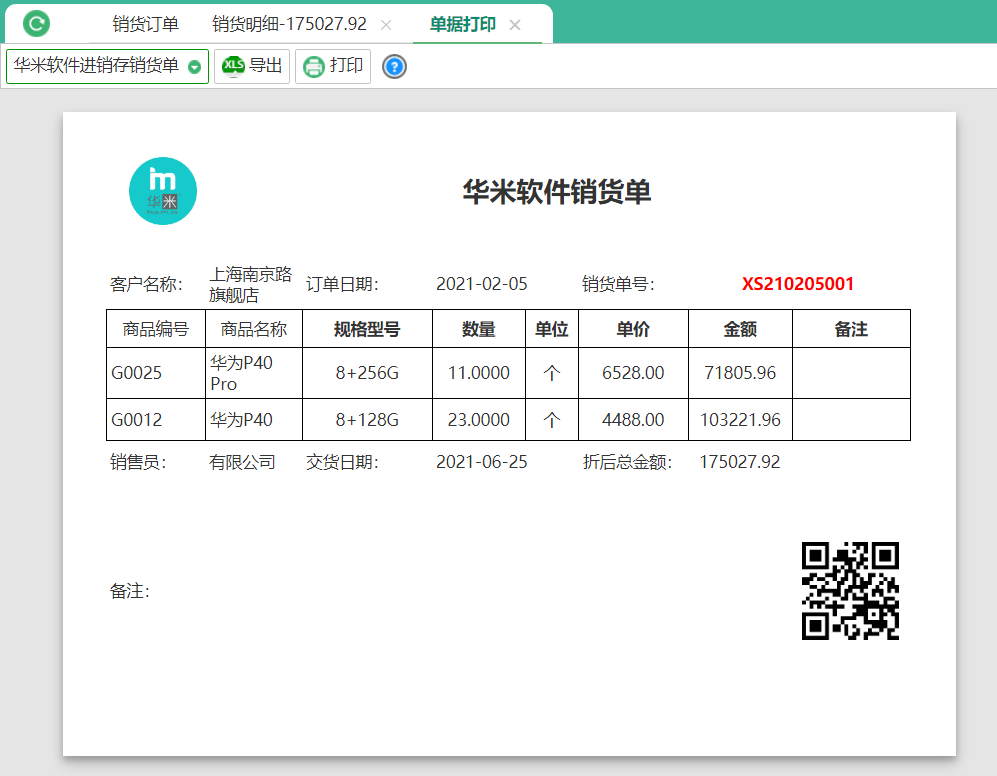Viewport: 997px width, 776px height.
Task: Click the order number XS210205001
Action: coord(798,284)
